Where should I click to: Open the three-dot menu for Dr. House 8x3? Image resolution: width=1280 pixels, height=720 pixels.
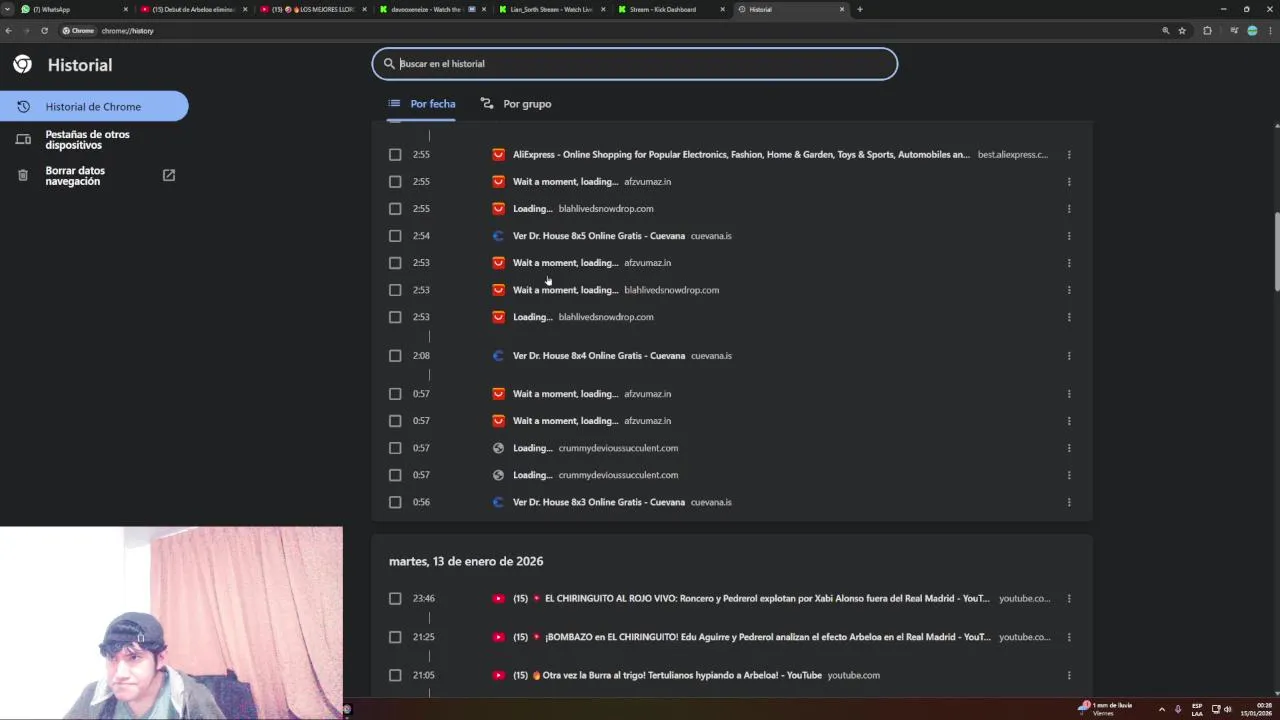1069,502
